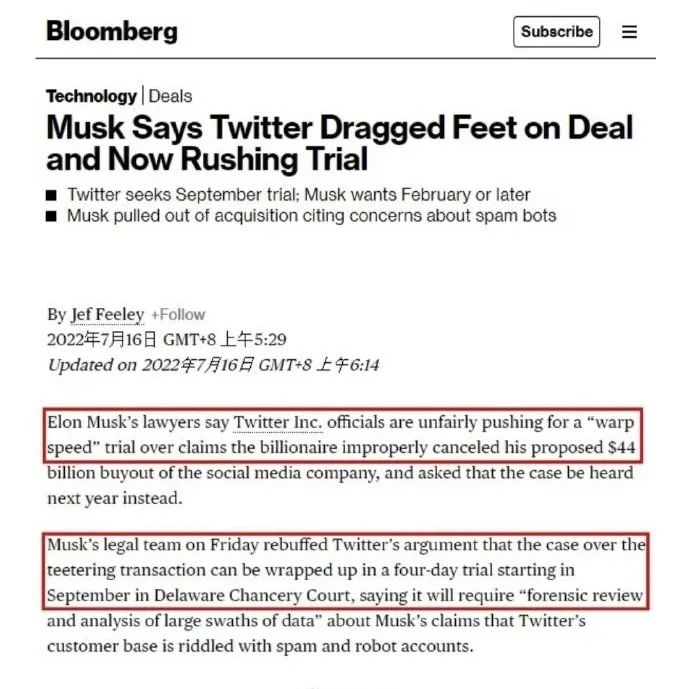Open author Jef Feeley's profile link
Image resolution: width=690 pixels, height=689 pixels.
pos(107,315)
